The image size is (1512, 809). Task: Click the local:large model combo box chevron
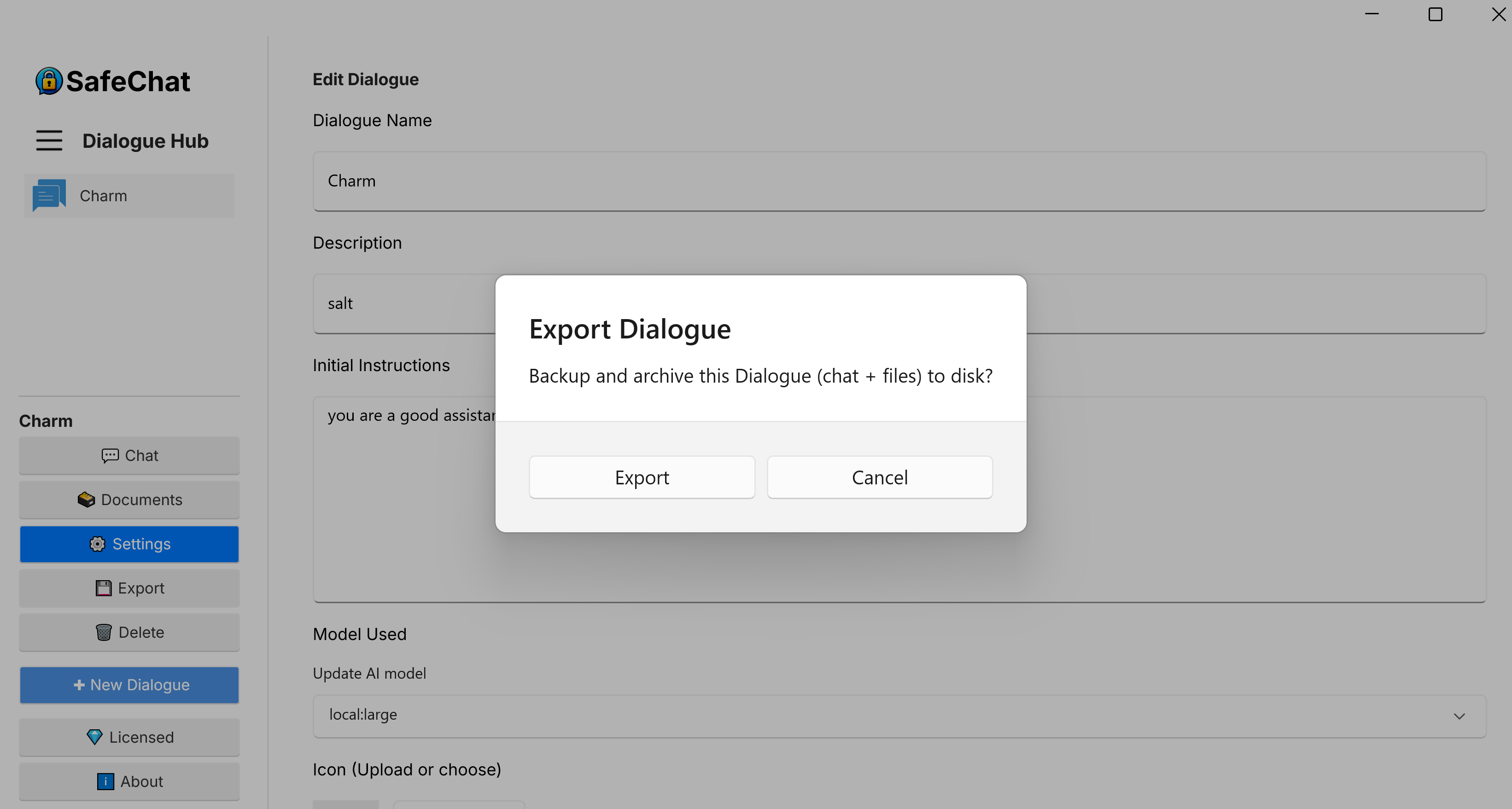(1459, 716)
